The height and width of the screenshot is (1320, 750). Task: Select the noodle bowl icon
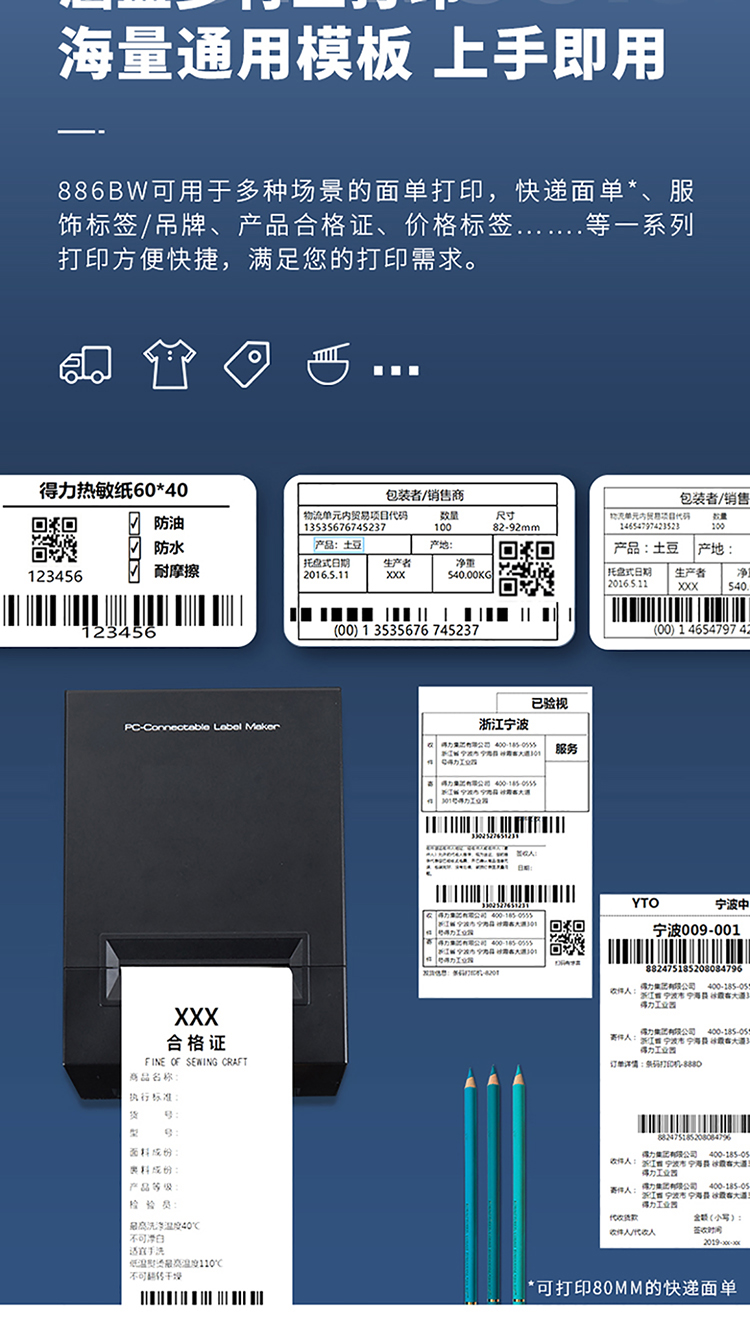(x=328, y=364)
